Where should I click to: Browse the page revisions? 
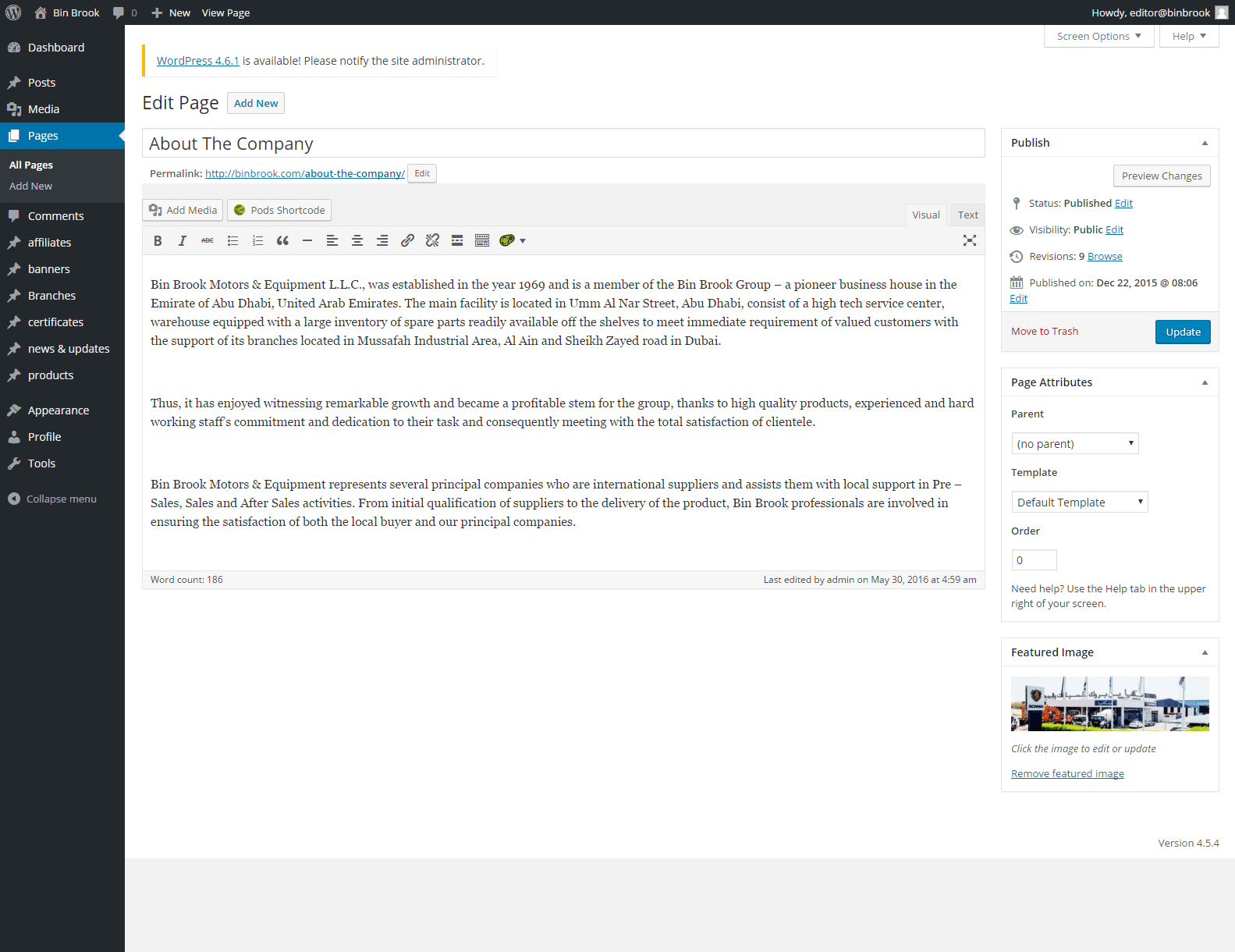tap(1105, 257)
